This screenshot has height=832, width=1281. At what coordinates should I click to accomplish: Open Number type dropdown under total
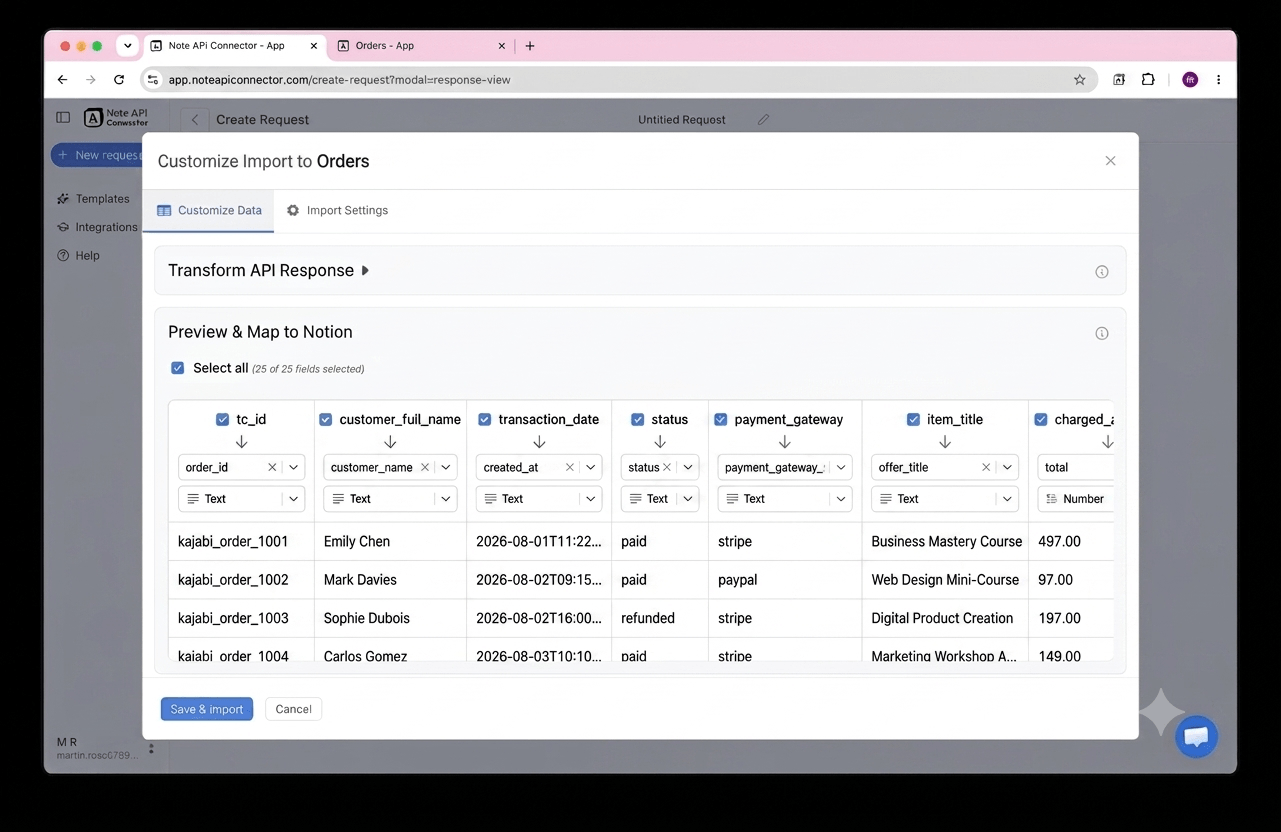[x=1076, y=499]
